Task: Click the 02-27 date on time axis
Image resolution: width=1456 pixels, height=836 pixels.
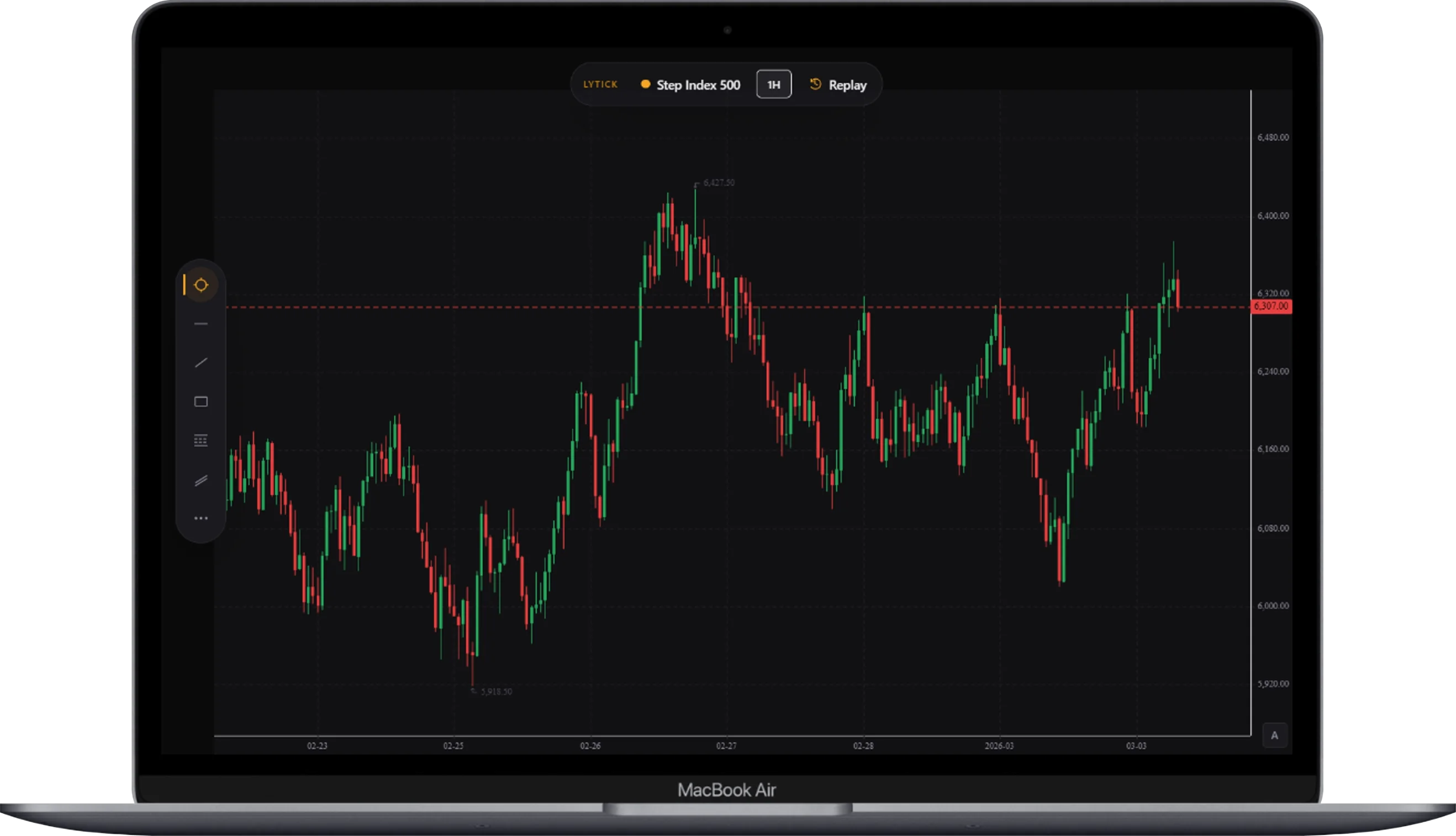Action: 726,746
